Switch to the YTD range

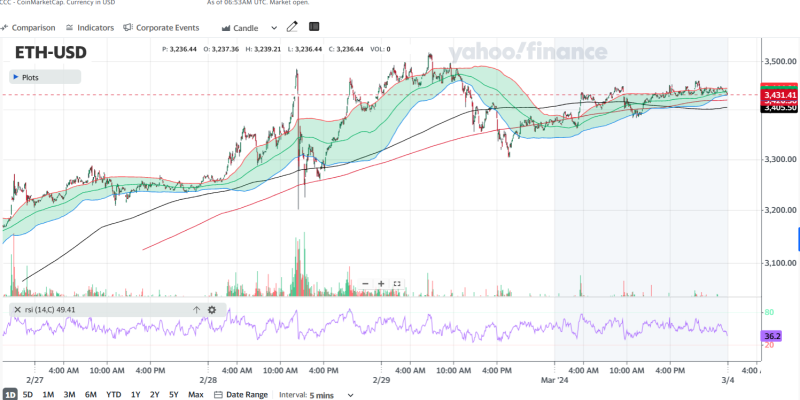click(x=114, y=394)
